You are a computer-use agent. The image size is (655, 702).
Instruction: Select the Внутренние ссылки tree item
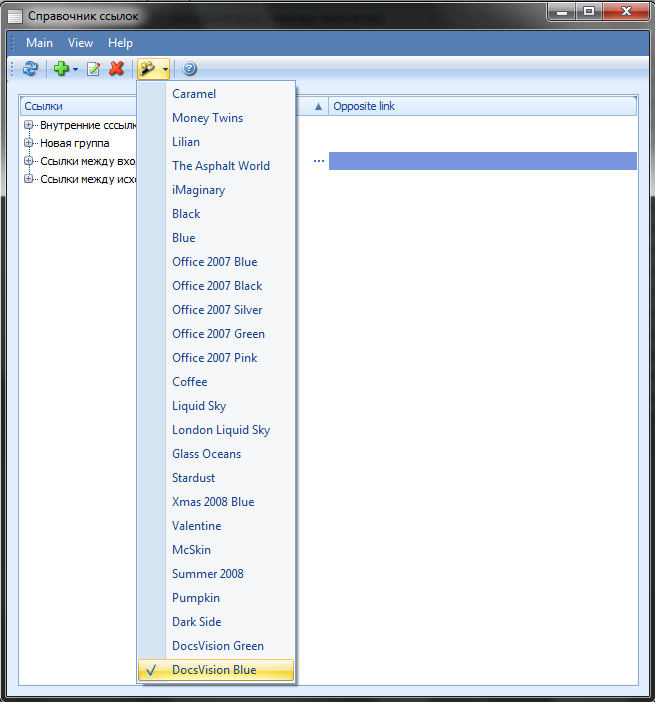[88, 125]
